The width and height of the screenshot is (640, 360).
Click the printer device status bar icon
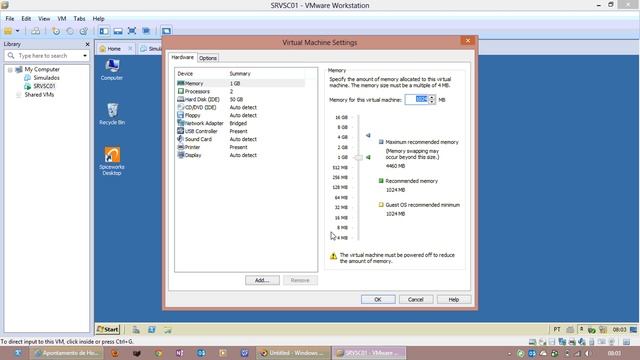[x=572, y=342]
